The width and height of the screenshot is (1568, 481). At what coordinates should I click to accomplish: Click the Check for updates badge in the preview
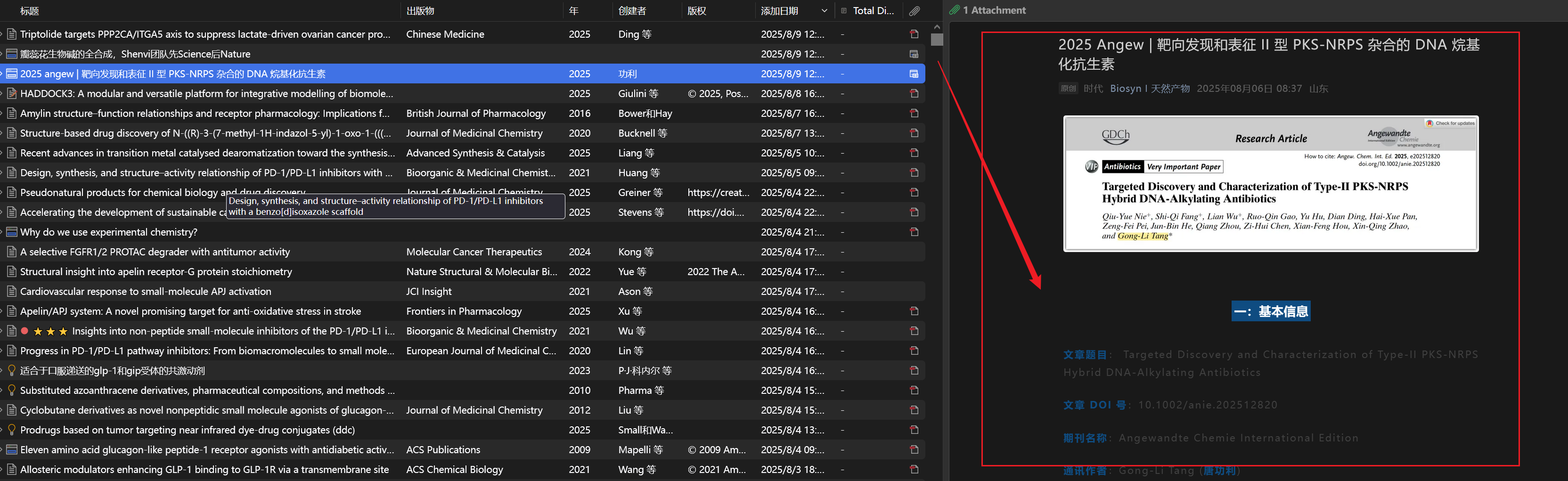tap(1450, 123)
